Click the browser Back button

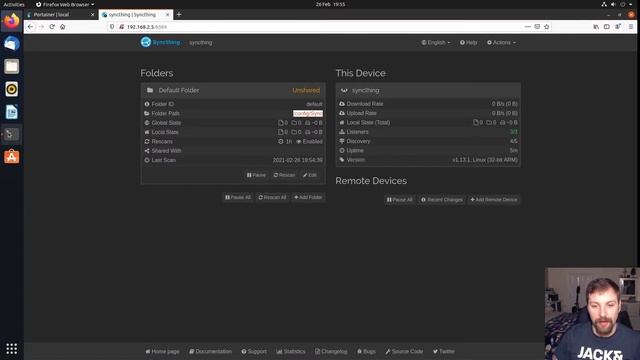[31, 27]
